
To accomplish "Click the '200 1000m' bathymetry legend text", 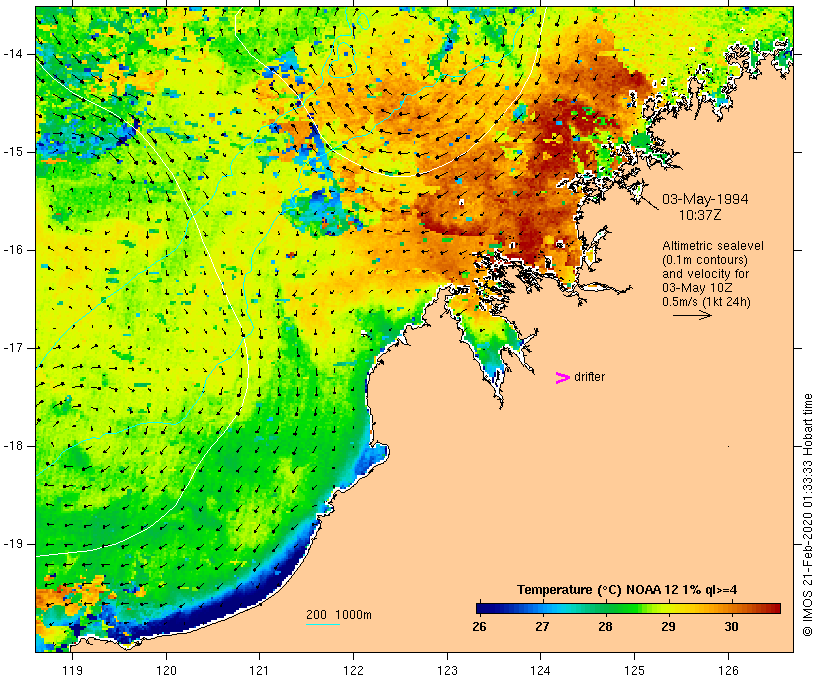I will point(339,615).
